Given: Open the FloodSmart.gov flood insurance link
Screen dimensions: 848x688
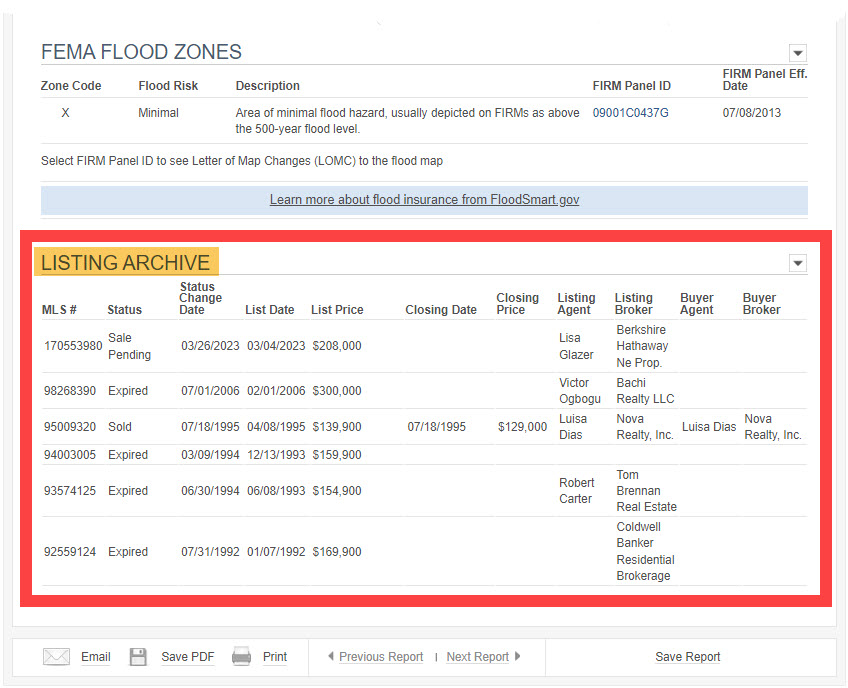Looking at the screenshot, I should click(x=425, y=200).
